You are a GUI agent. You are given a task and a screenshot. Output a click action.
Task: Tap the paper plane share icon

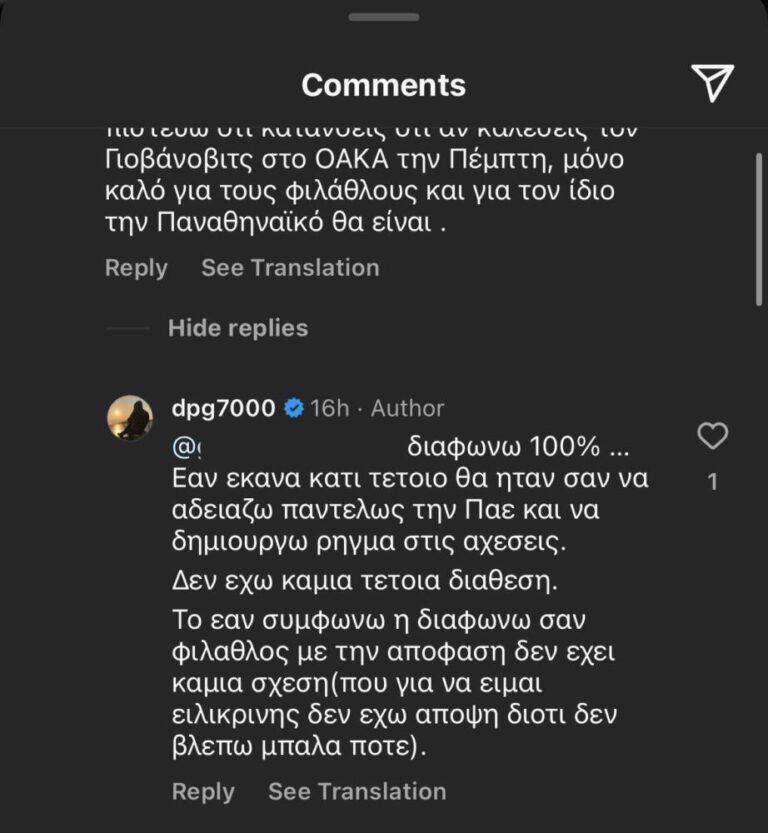coord(712,83)
